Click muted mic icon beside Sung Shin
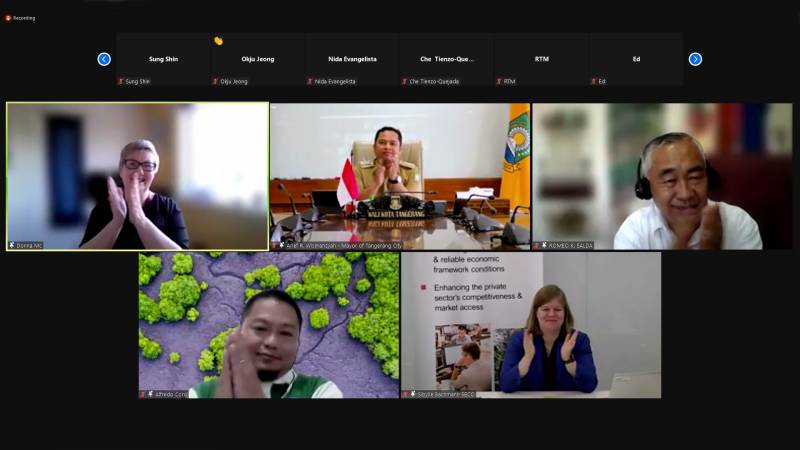 (120, 81)
